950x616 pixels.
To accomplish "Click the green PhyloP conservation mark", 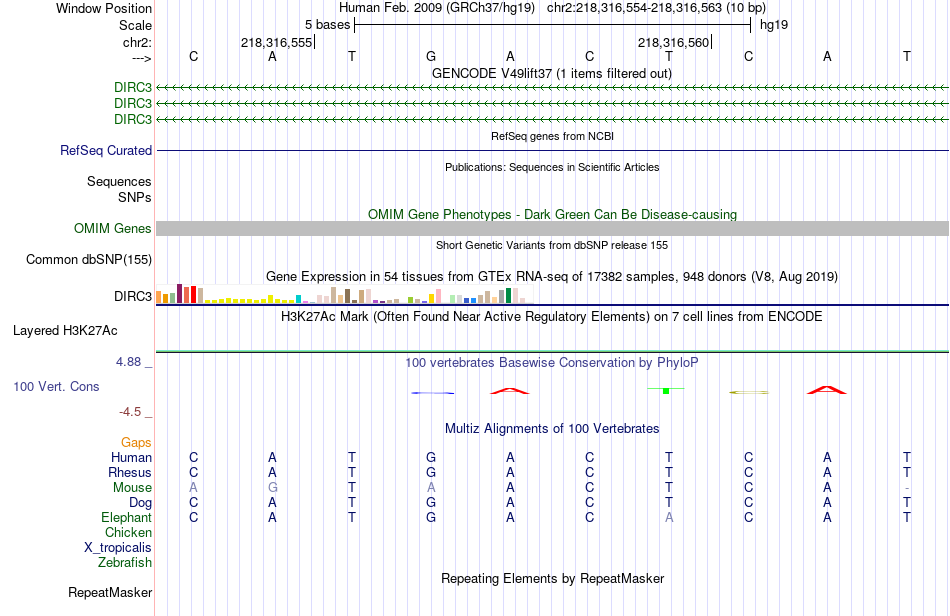I will (x=666, y=390).
